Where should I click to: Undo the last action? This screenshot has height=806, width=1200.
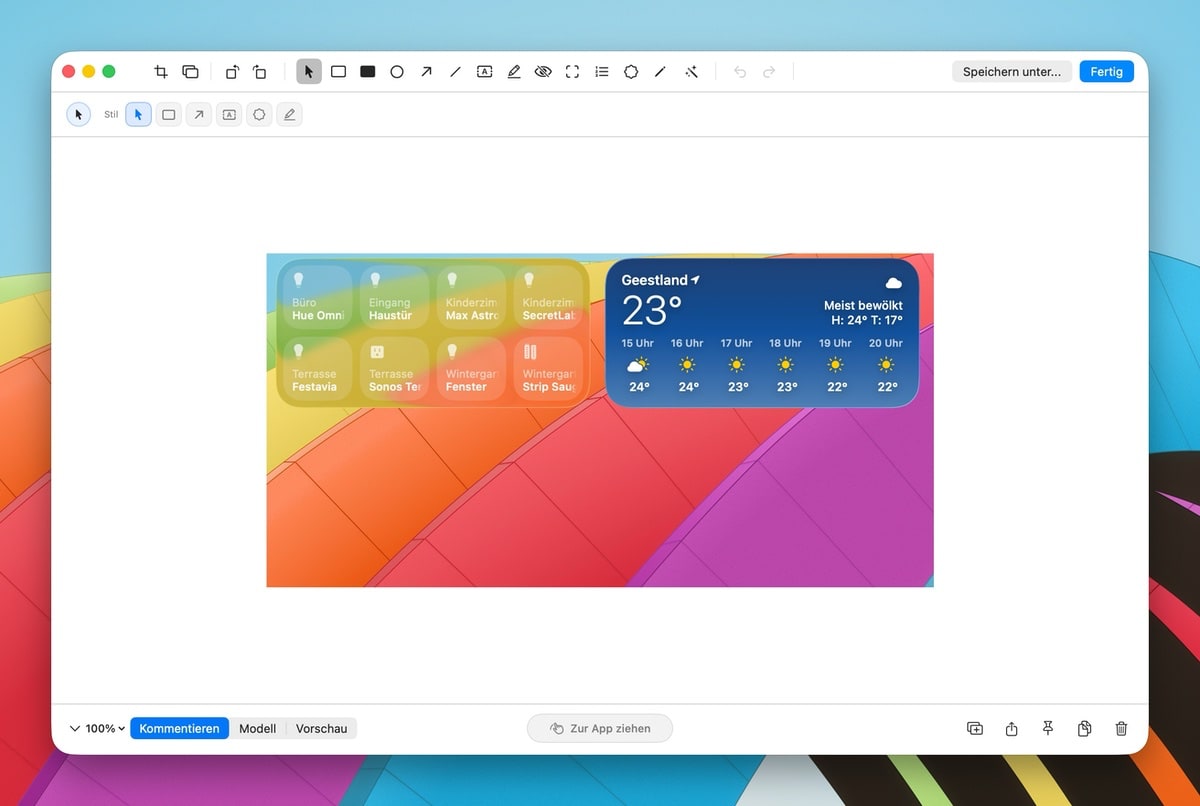tap(740, 72)
